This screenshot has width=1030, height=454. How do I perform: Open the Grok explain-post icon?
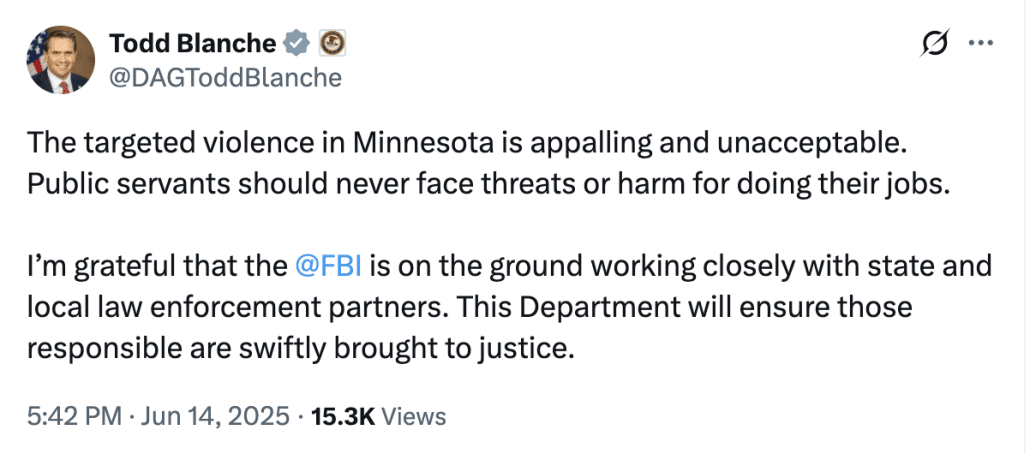click(x=936, y=43)
